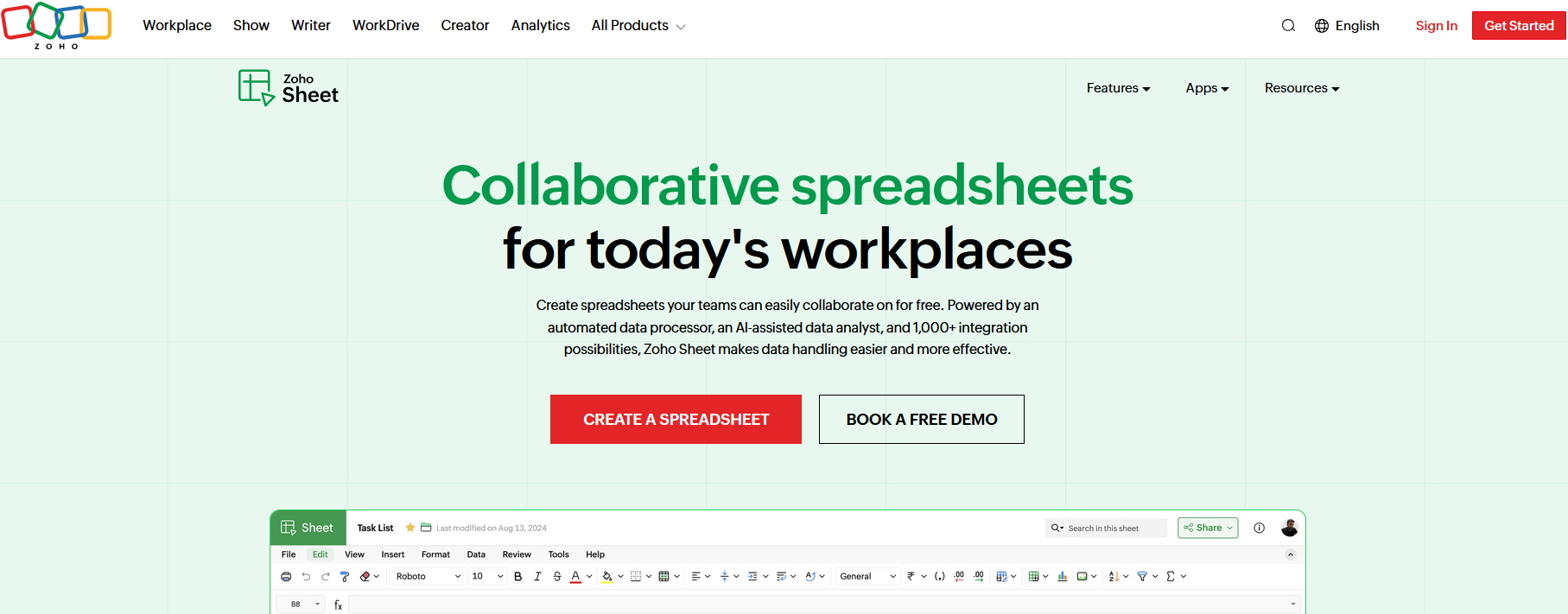Viewport: 1568px width, 614px height.
Task: Click the increase decimal places icon
Action: (979, 577)
